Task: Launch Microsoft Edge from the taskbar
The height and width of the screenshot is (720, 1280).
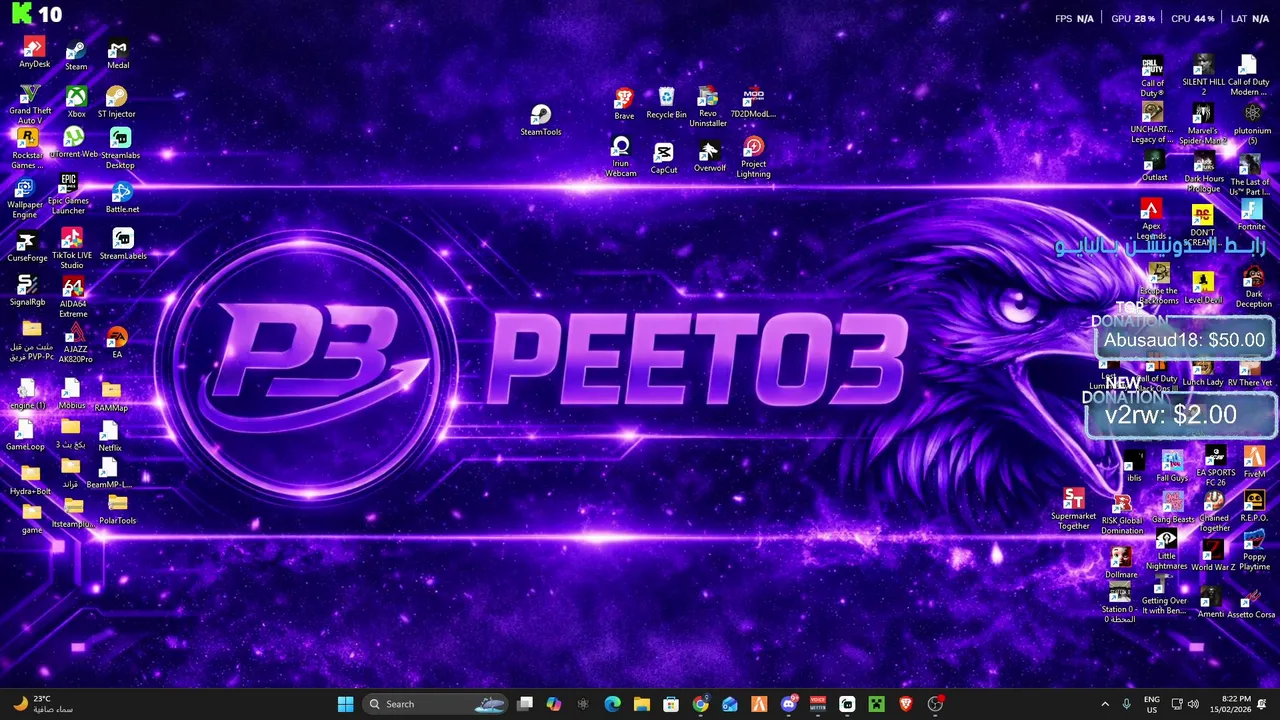Action: point(612,704)
